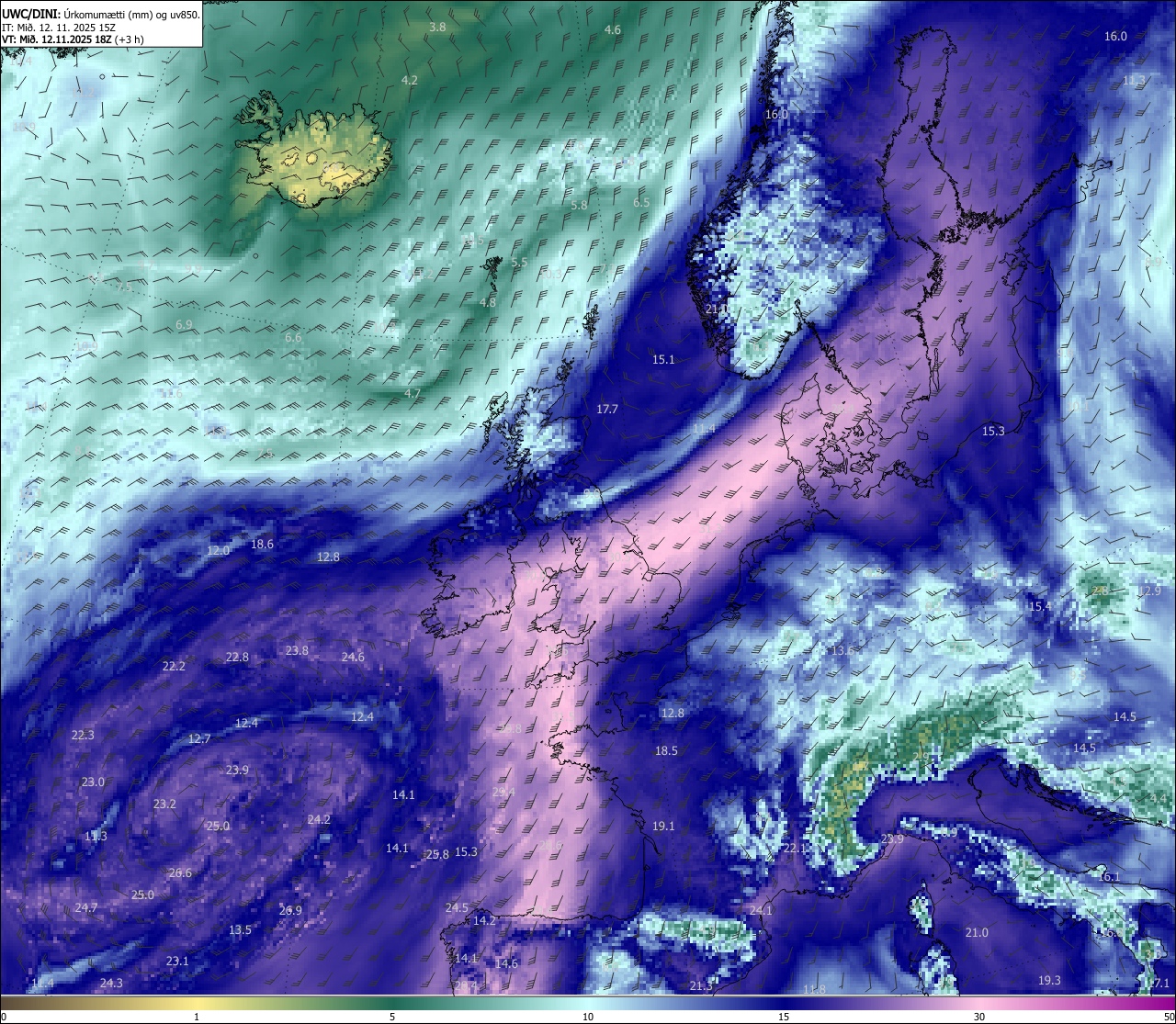This screenshot has width=1176, height=1024.
Task: Click the map value "15.4" in eastern Europe
Action: [1040, 607]
